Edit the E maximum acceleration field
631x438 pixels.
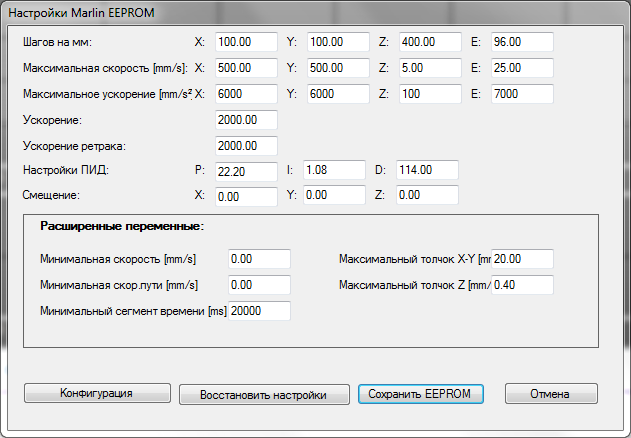pyautogui.click(x=521, y=95)
